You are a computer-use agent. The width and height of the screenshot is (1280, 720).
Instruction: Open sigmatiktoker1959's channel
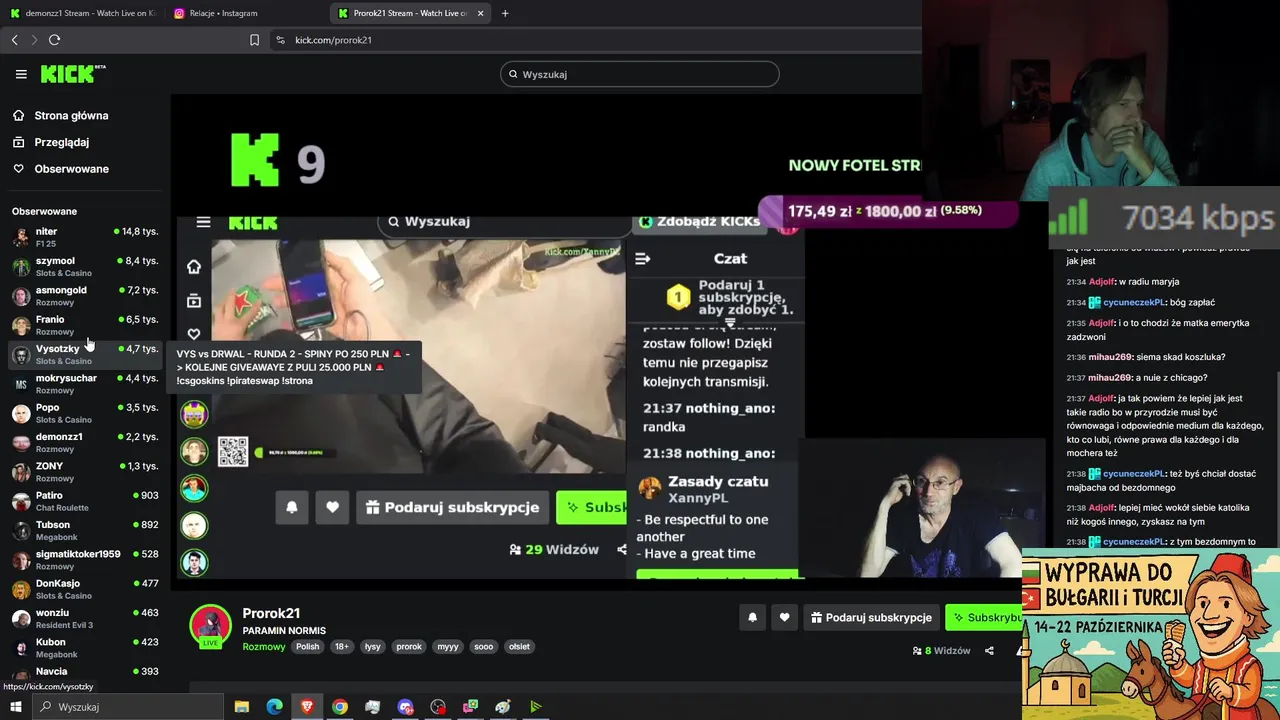point(85,559)
